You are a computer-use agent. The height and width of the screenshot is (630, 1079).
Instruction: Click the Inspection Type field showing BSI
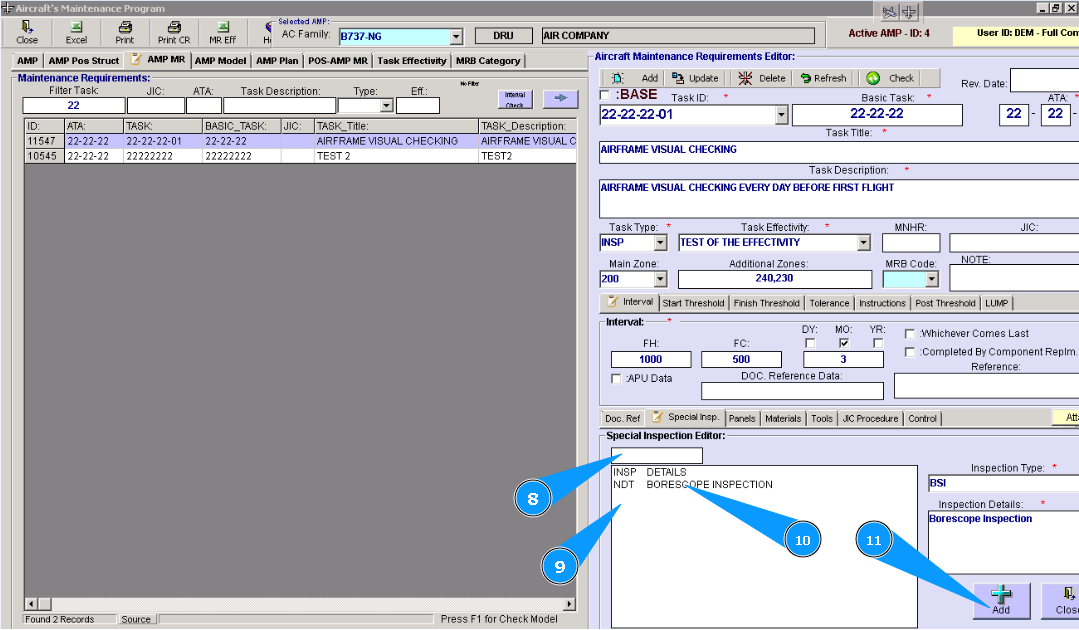(x=1003, y=484)
